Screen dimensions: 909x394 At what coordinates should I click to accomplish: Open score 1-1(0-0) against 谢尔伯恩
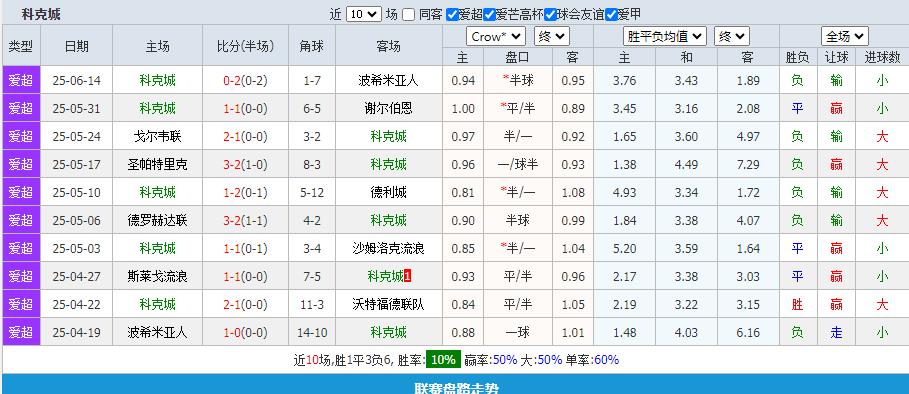pos(245,108)
